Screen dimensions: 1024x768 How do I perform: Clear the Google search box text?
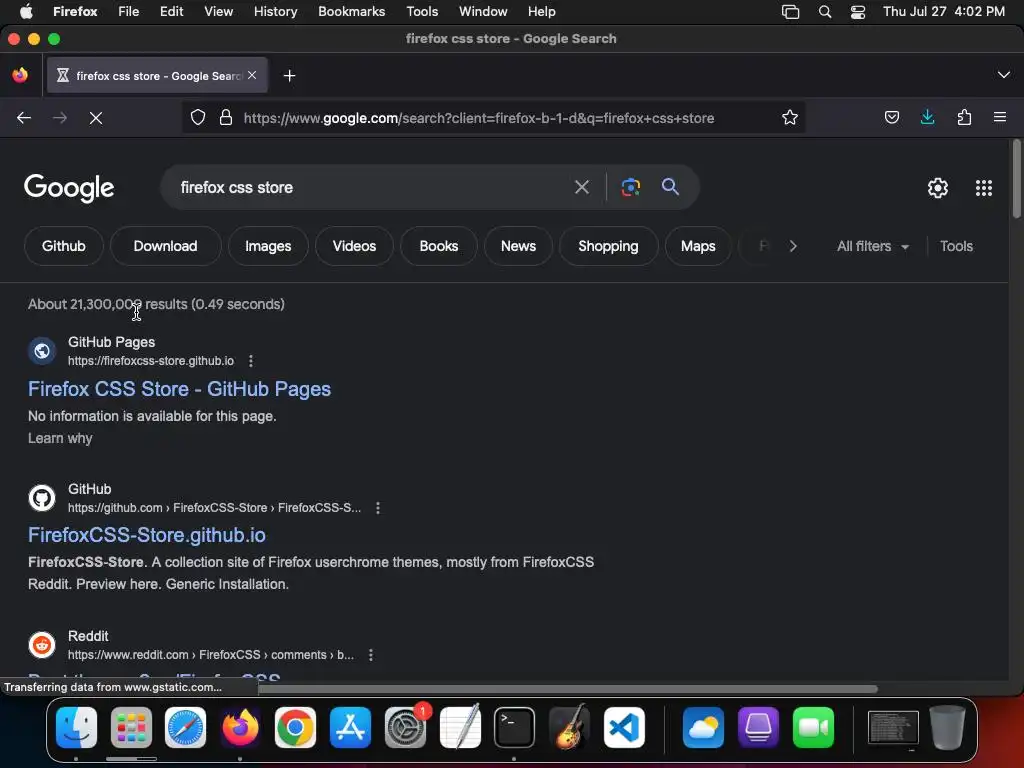[x=581, y=187]
